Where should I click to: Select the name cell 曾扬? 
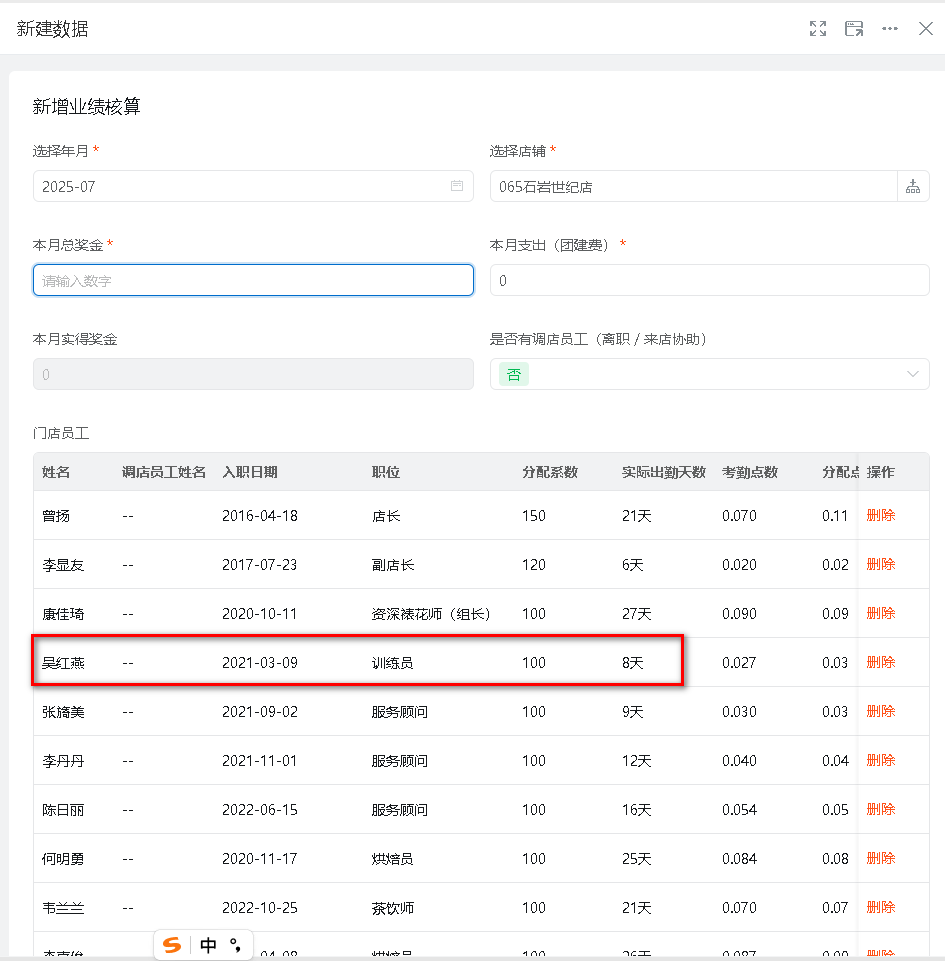coord(56,516)
